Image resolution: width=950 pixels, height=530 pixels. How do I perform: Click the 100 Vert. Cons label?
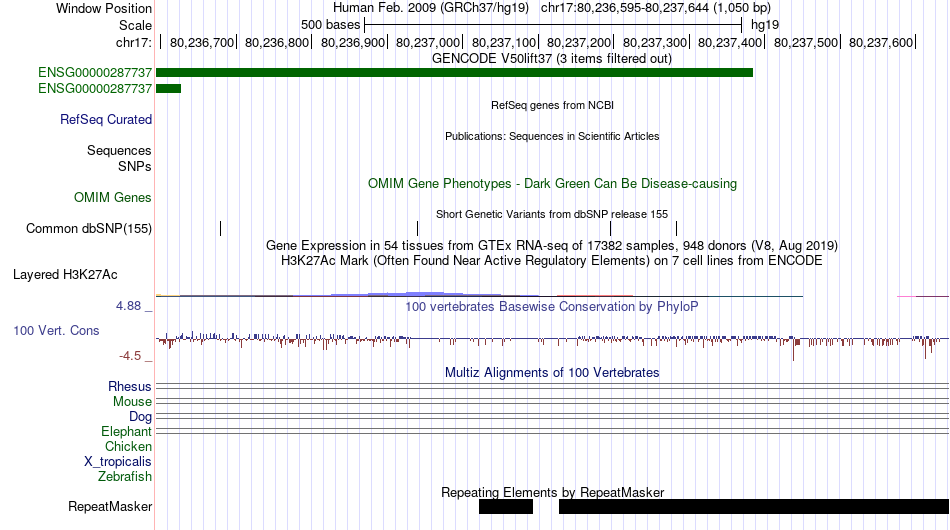[x=56, y=330]
